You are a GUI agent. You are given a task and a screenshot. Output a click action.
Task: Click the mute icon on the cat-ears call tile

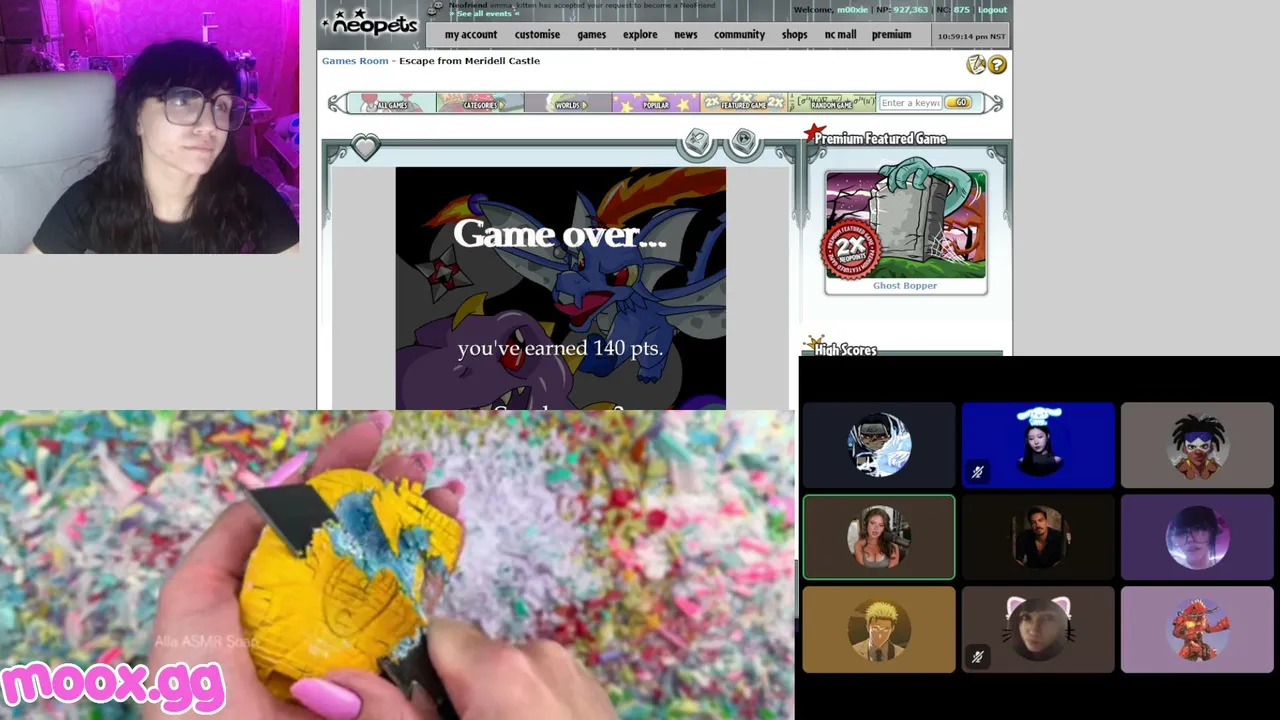click(x=977, y=657)
